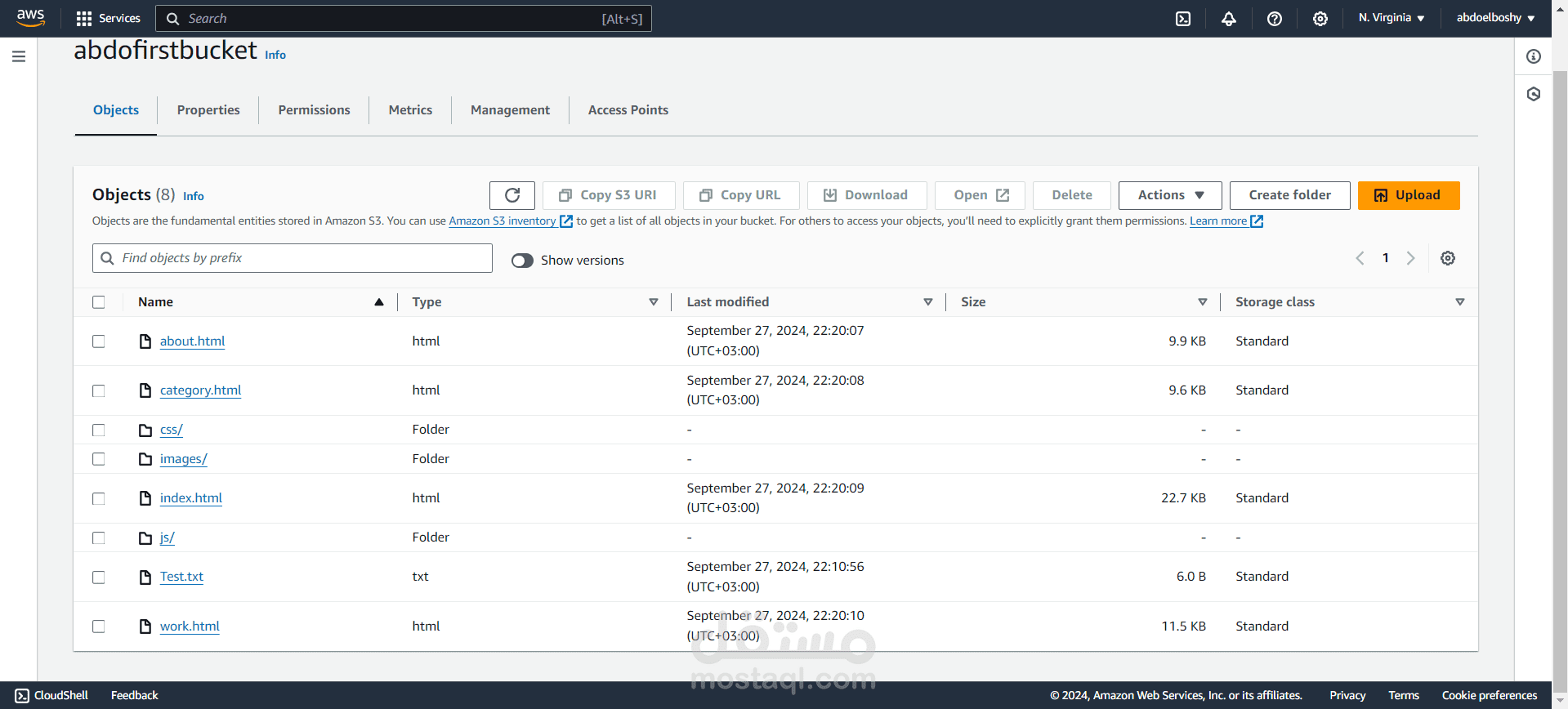This screenshot has width=1568, height=709.
Task: Click the bucket Info link
Action: pos(275,56)
